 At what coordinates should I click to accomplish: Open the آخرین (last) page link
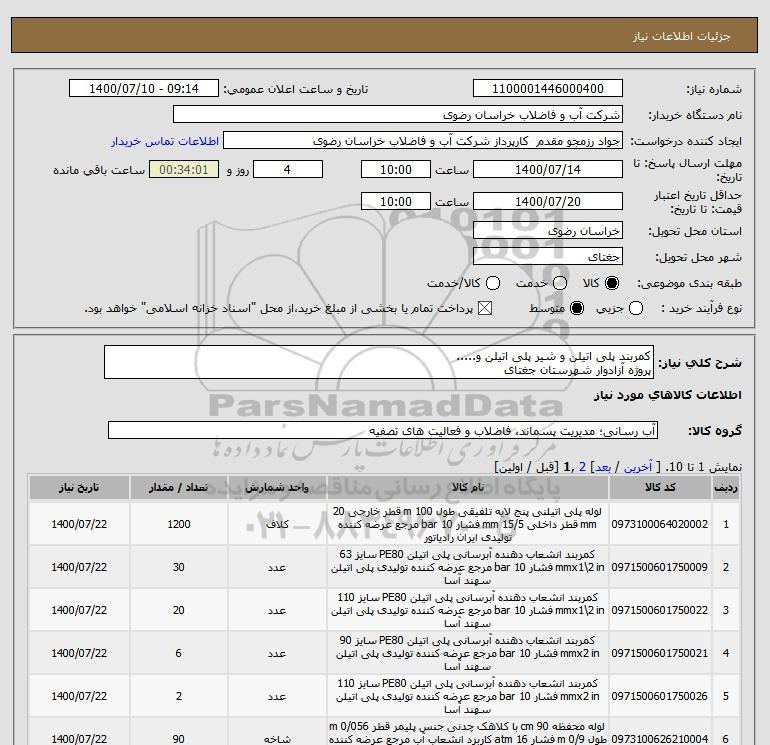pos(638,467)
